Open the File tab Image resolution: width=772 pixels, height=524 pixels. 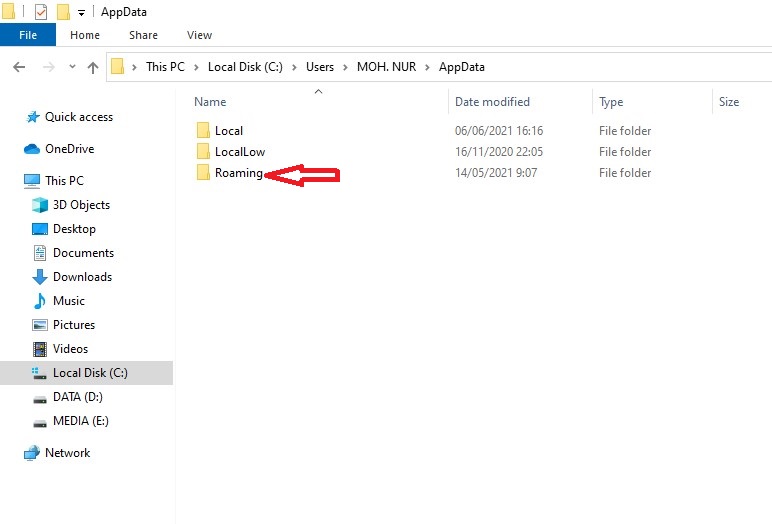point(28,35)
